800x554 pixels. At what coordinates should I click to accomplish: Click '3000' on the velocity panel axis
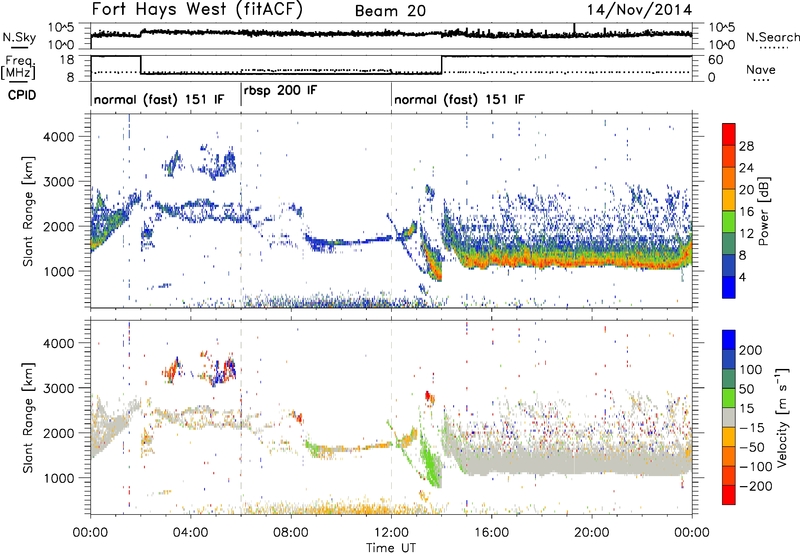click(58, 388)
